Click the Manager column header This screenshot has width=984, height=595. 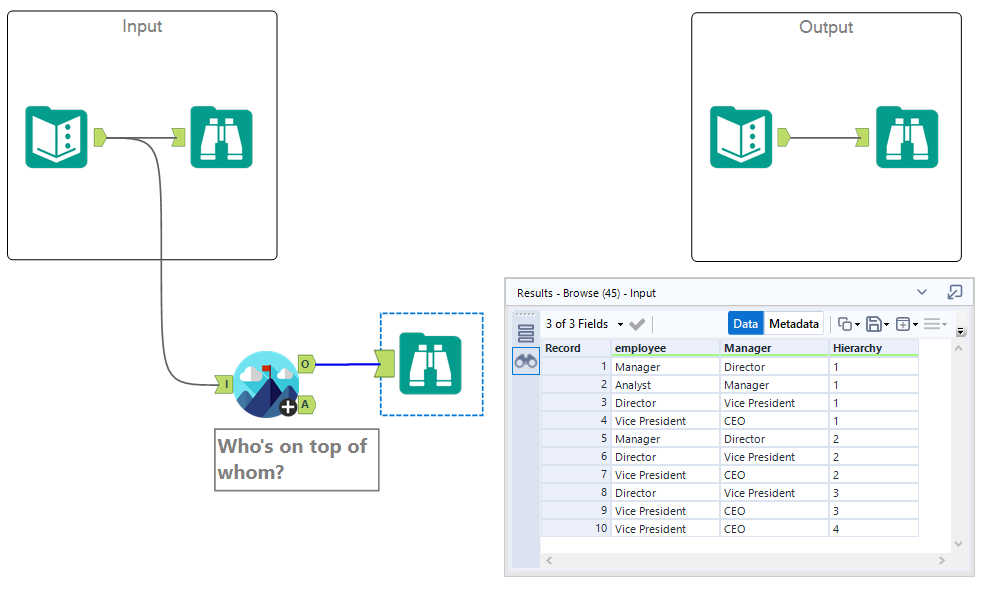coord(774,348)
